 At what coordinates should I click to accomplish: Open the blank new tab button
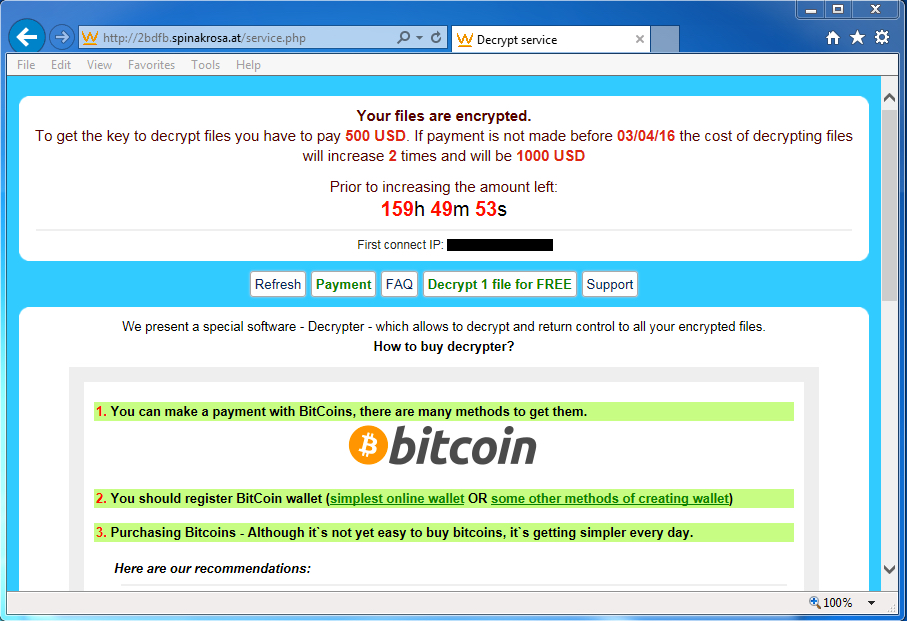[665, 40]
